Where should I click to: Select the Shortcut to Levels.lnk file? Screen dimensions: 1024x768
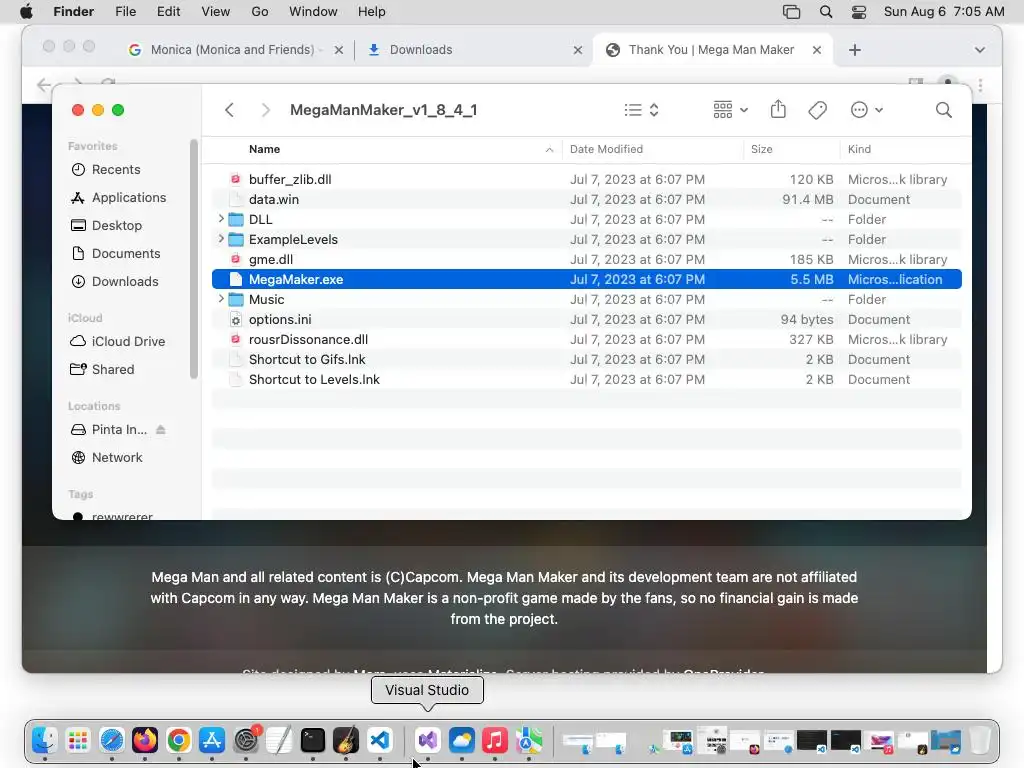[x=586, y=379]
